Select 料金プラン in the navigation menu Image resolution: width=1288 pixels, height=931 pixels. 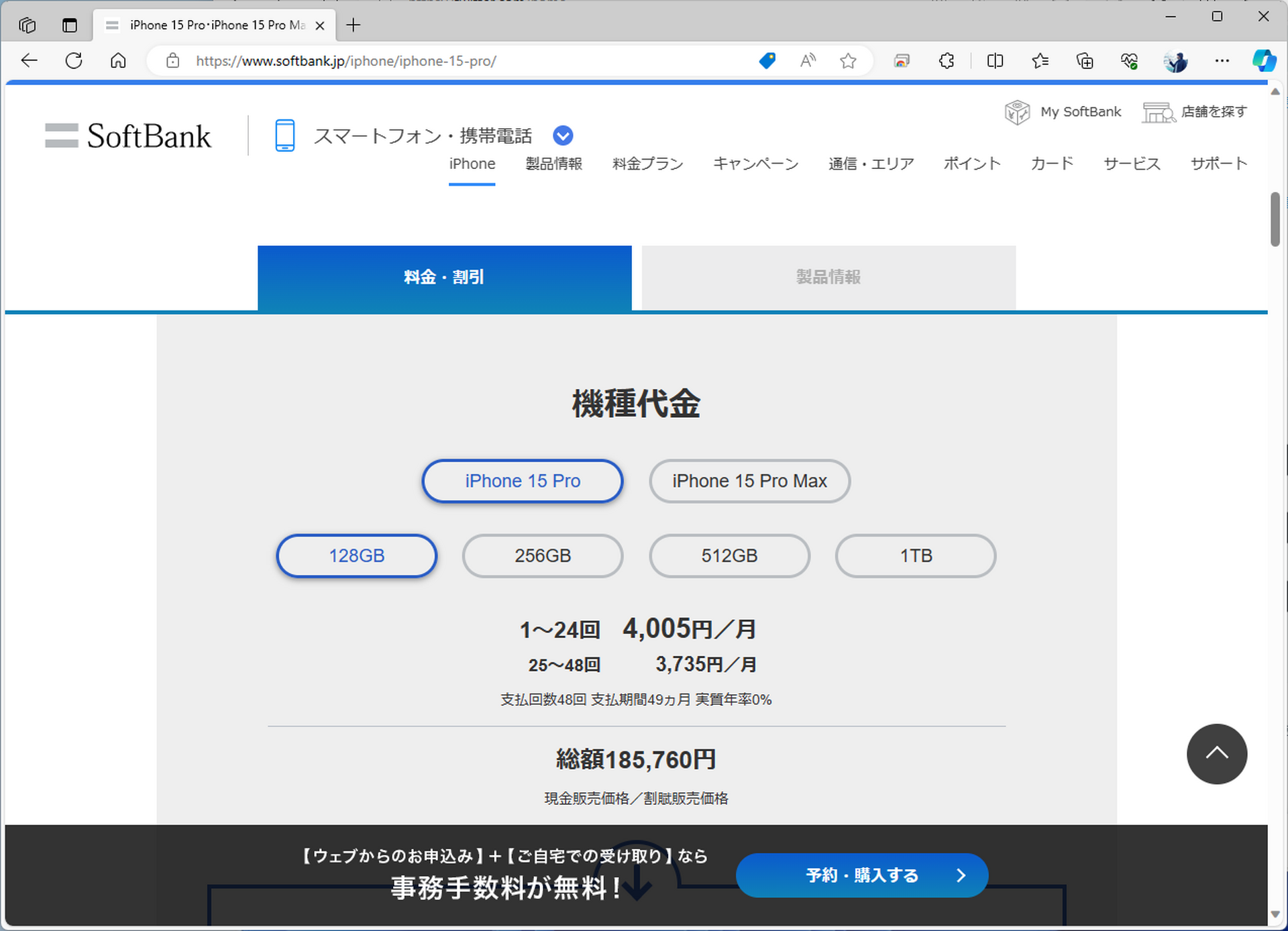tap(647, 163)
